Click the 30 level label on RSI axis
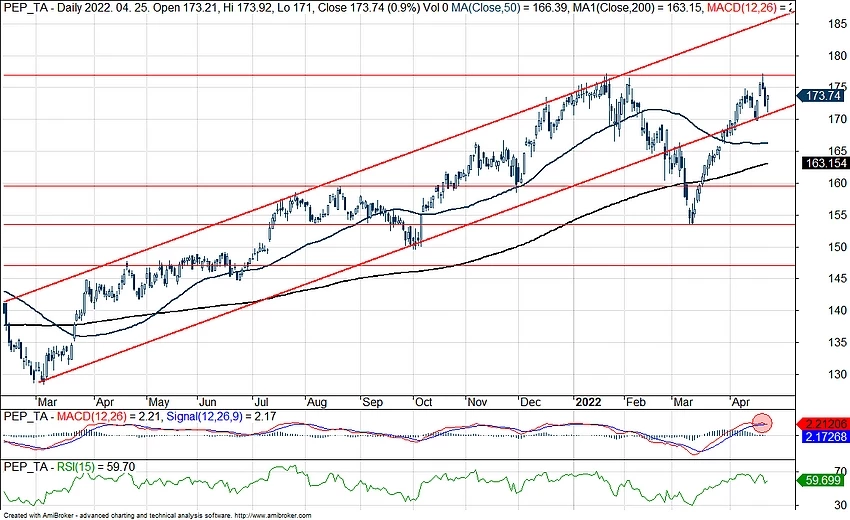Viewport: 850px width, 520px height. (840, 505)
